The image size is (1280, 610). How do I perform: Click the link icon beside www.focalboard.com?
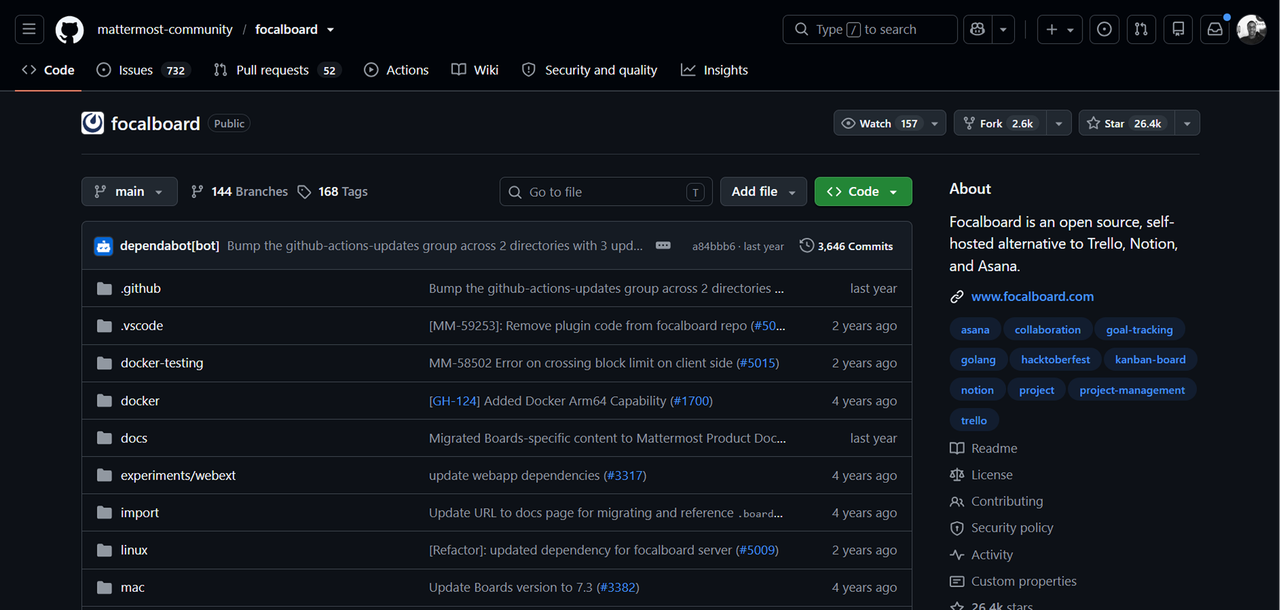pyautogui.click(x=957, y=297)
